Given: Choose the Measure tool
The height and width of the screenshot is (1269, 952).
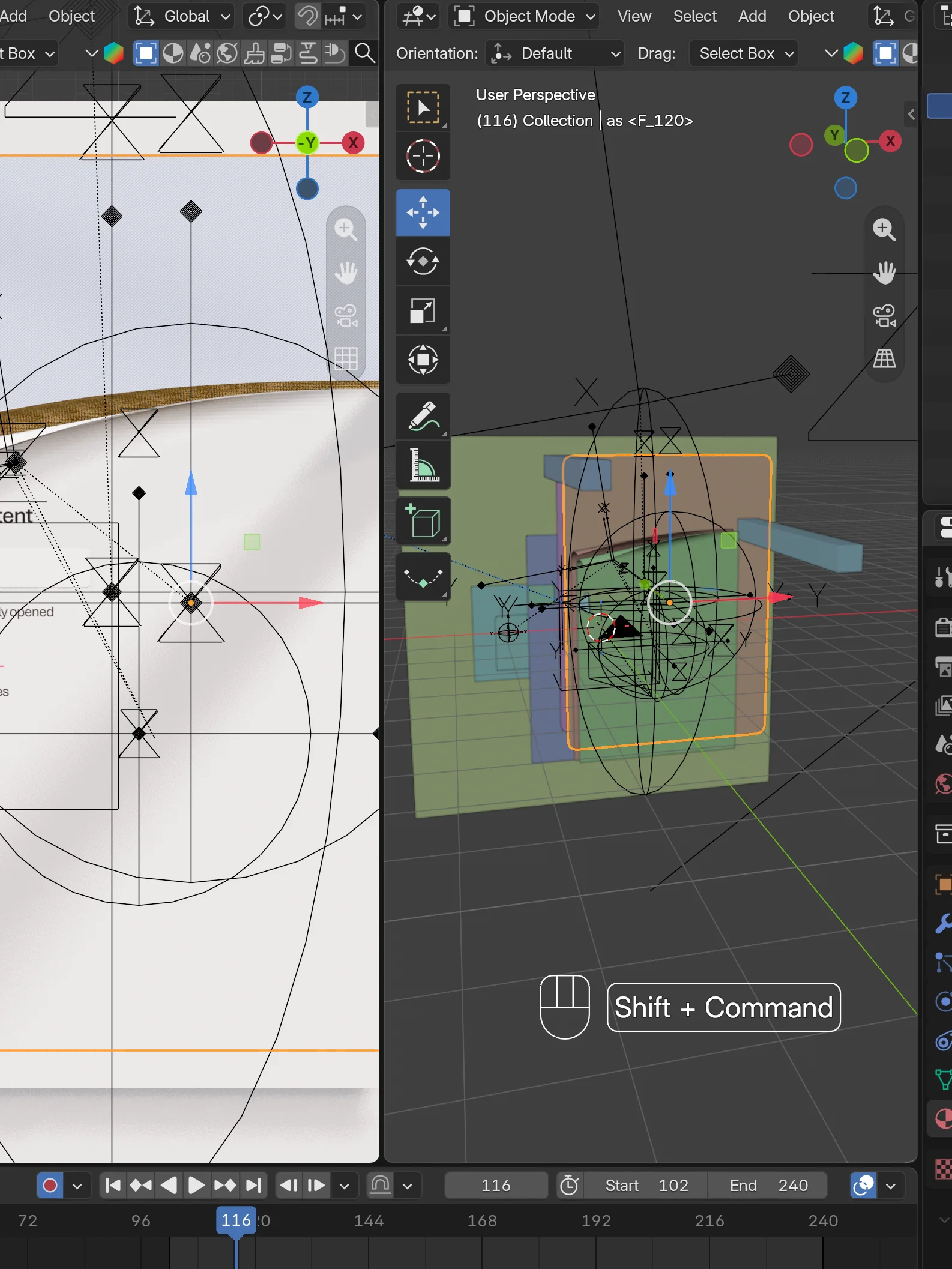Looking at the screenshot, I should (x=423, y=465).
